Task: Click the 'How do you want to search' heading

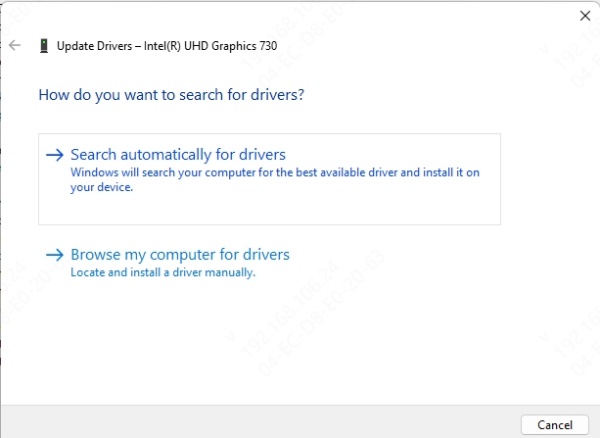Action: click(171, 95)
